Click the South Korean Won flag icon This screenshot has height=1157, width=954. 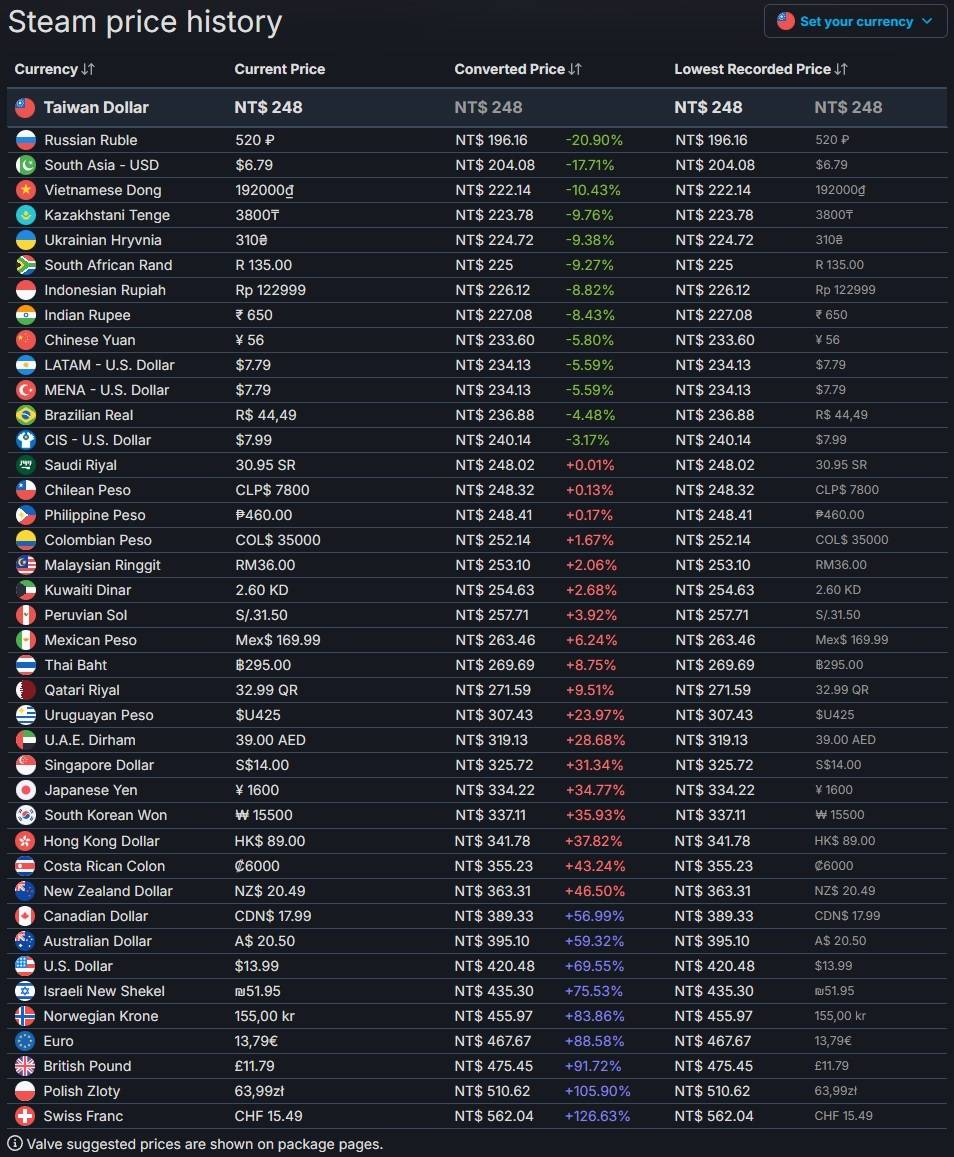[26, 815]
